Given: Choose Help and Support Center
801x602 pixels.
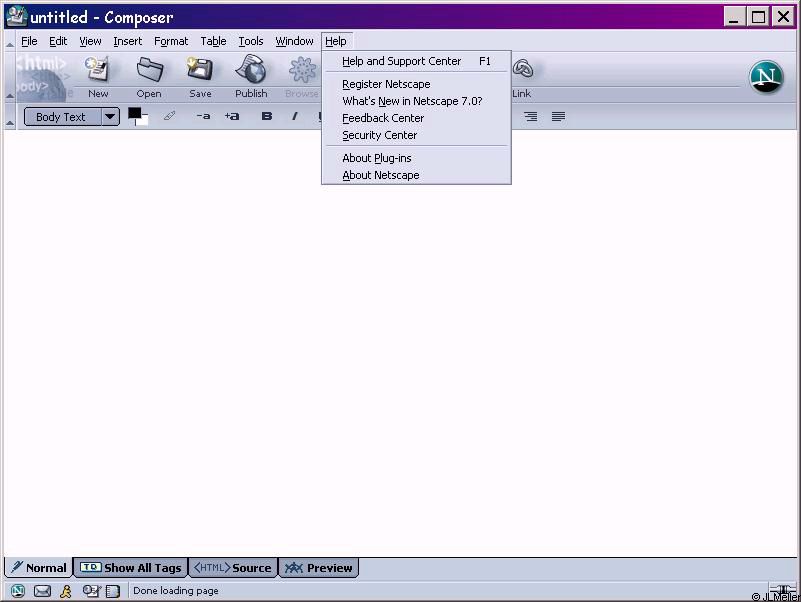Looking at the screenshot, I should 416,61.
